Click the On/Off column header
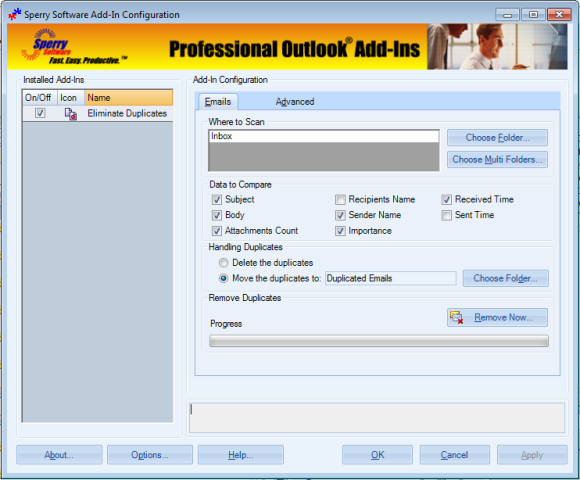Image resolution: width=580 pixels, height=480 pixels. (x=40, y=98)
